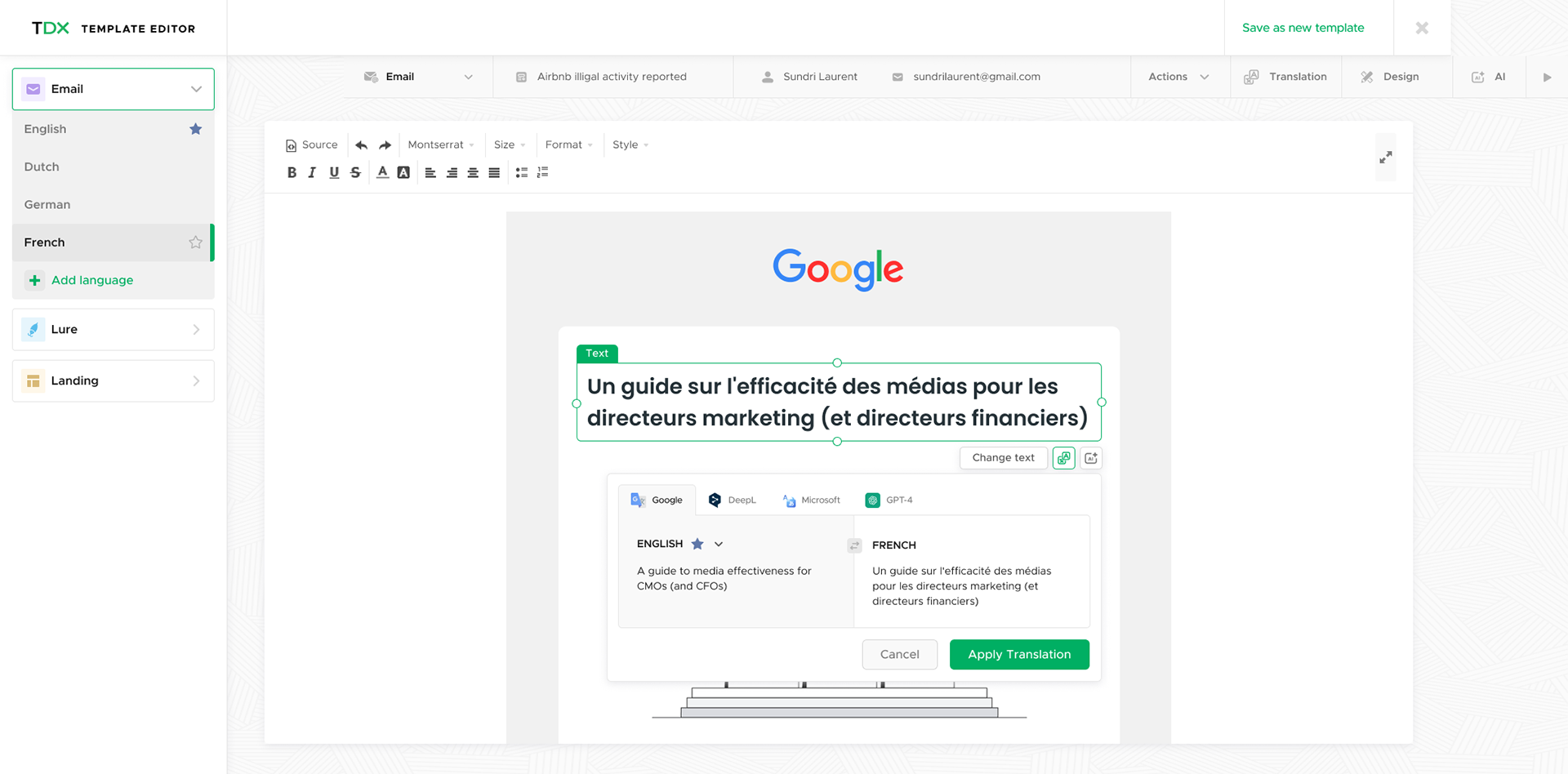Select the German language
Screen dimensions: 1568x774
[114, 204]
